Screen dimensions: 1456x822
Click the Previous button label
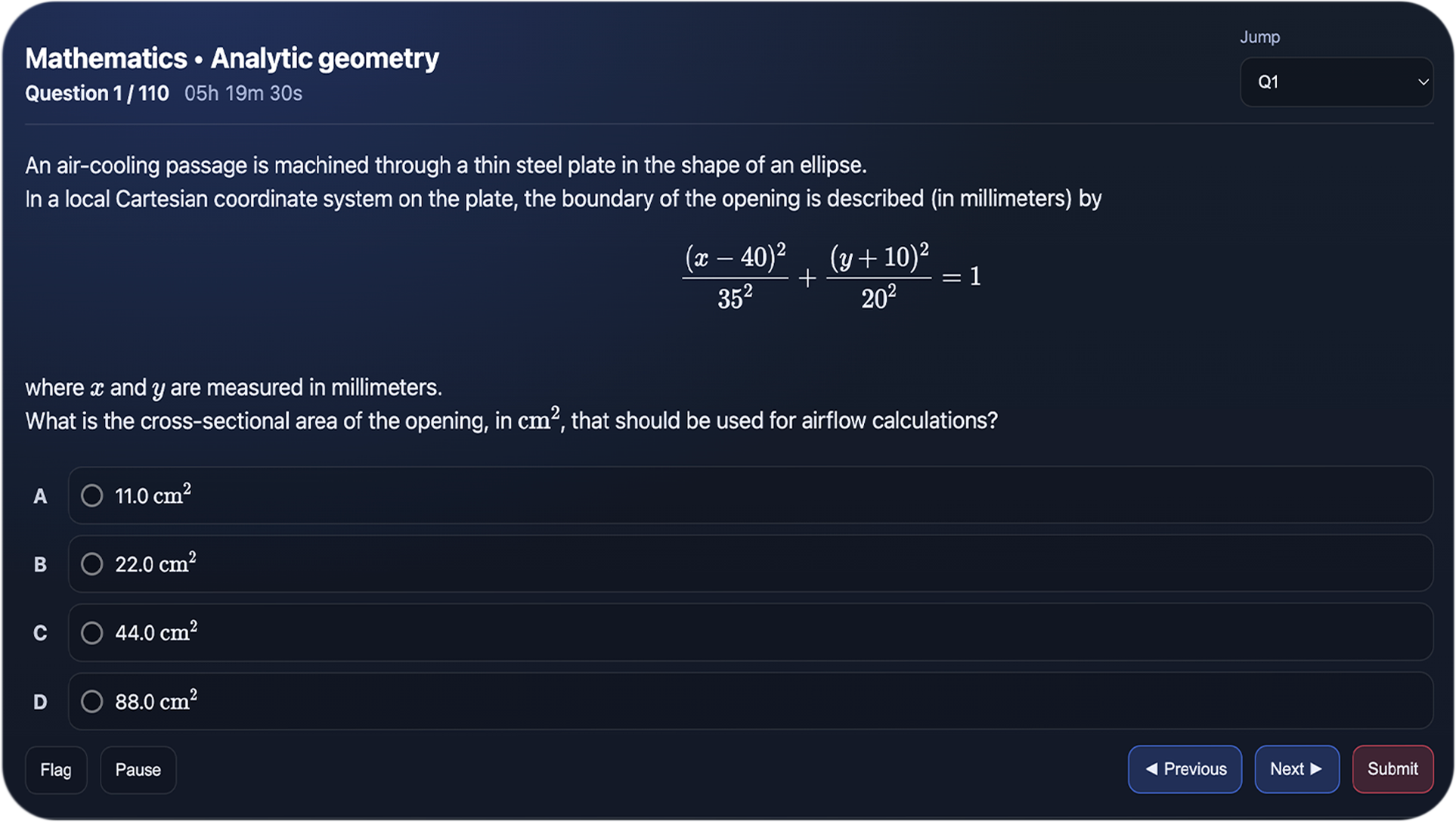1195,769
